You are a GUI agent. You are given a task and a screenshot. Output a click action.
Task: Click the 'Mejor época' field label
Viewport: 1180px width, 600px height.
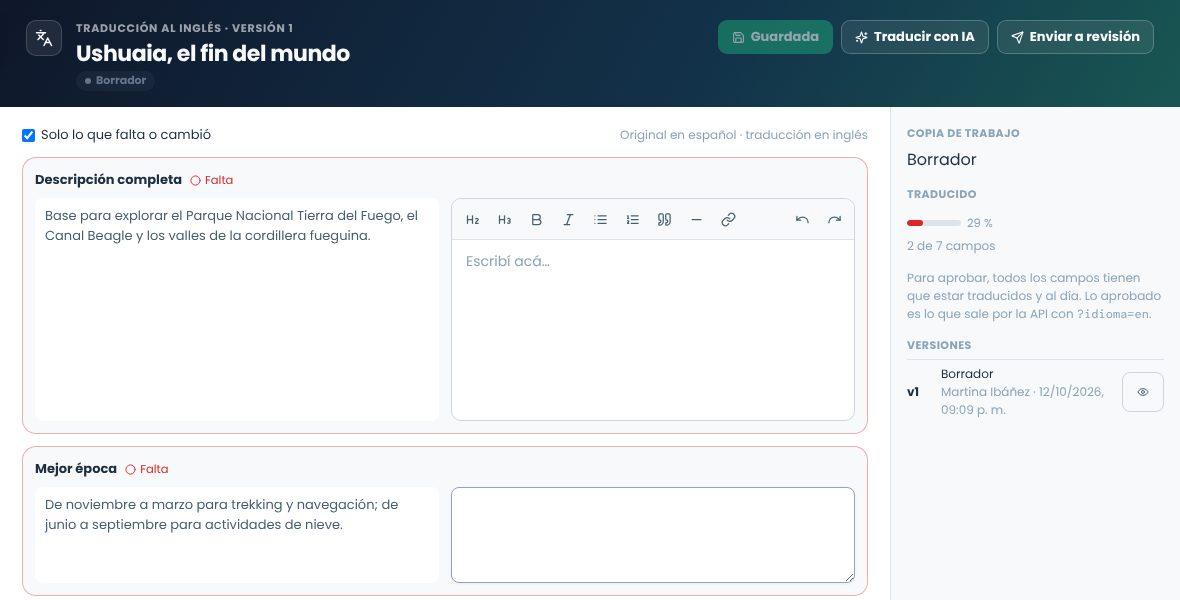pos(76,469)
